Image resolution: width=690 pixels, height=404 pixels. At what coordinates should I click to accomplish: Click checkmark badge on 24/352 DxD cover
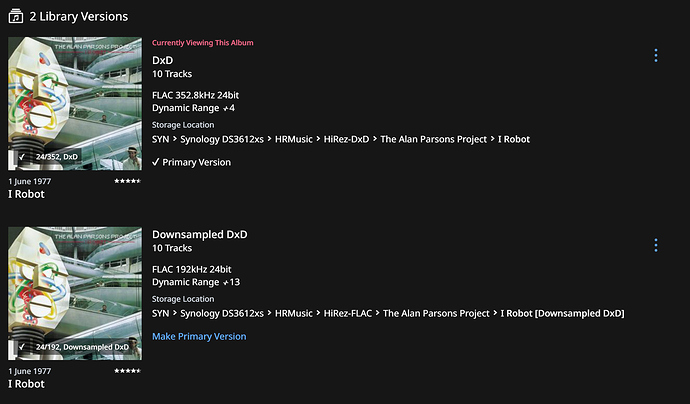point(22,157)
